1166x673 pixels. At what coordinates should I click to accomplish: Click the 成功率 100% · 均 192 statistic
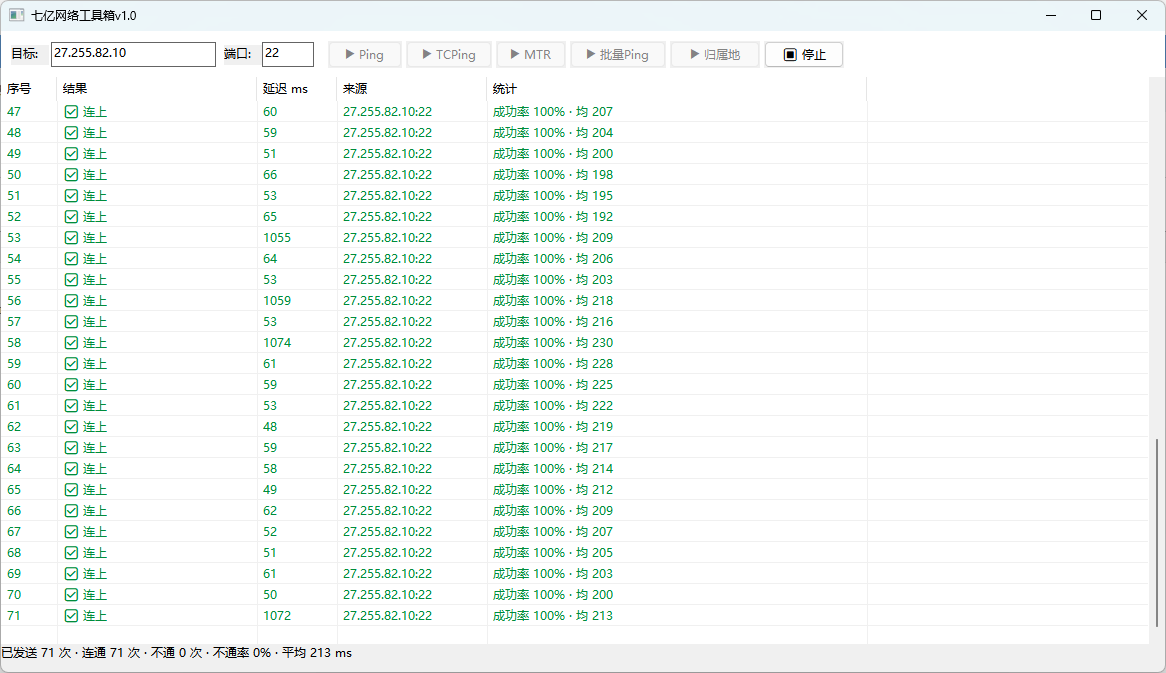(x=553, y=217)
